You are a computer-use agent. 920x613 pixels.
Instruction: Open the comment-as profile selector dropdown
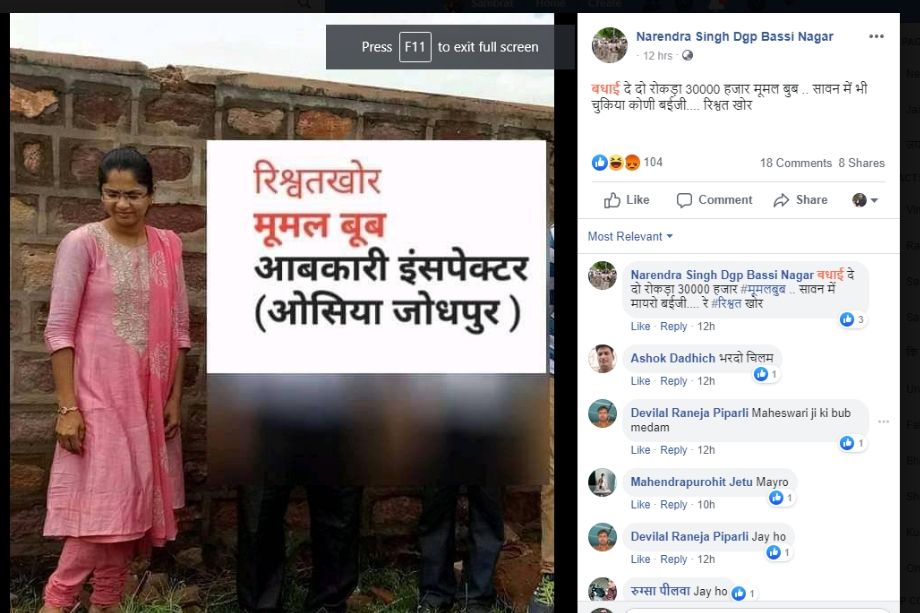[x=865, y=200]
